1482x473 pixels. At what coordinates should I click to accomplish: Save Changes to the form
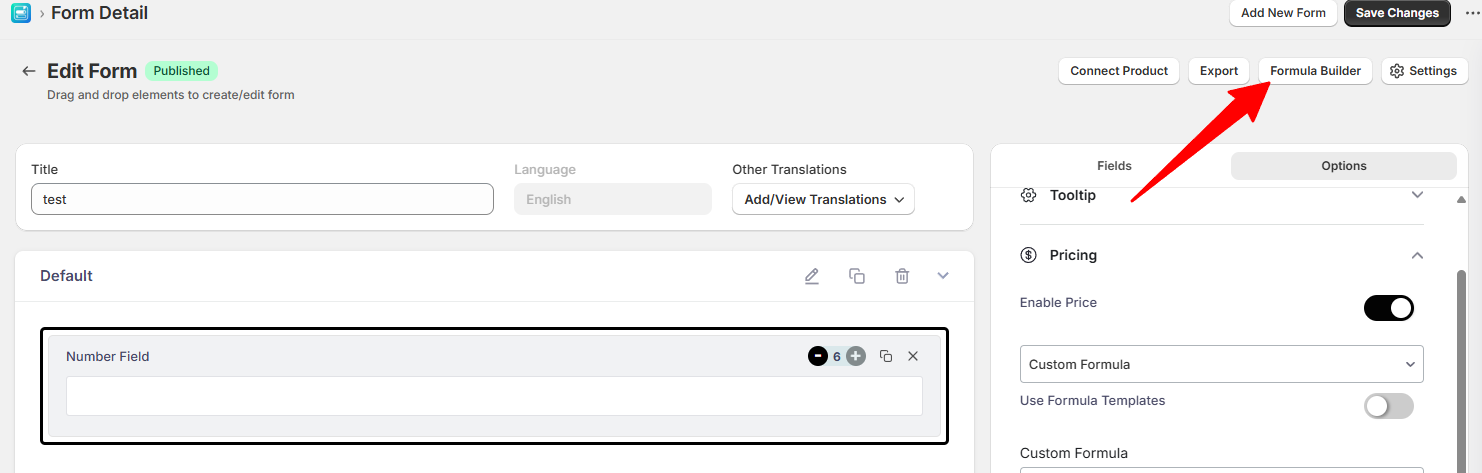click(x=1397, y=13)
